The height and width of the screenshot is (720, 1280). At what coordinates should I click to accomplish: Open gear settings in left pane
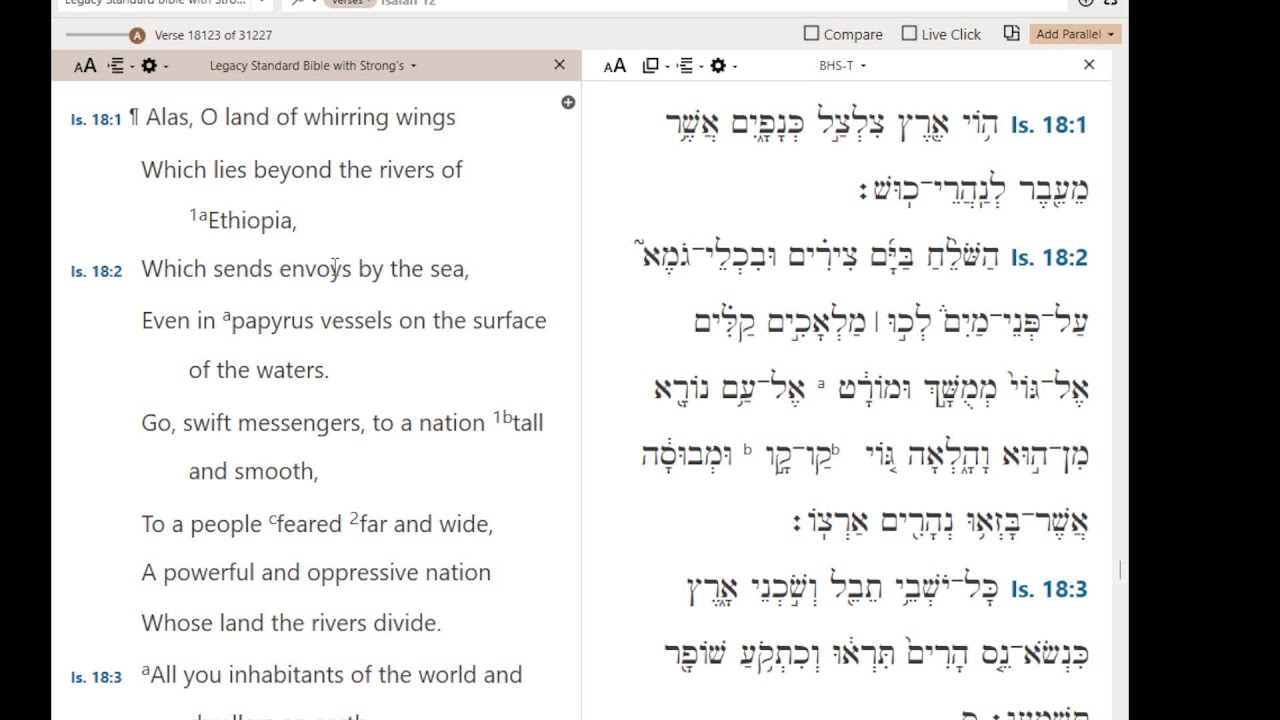(152, 66)
